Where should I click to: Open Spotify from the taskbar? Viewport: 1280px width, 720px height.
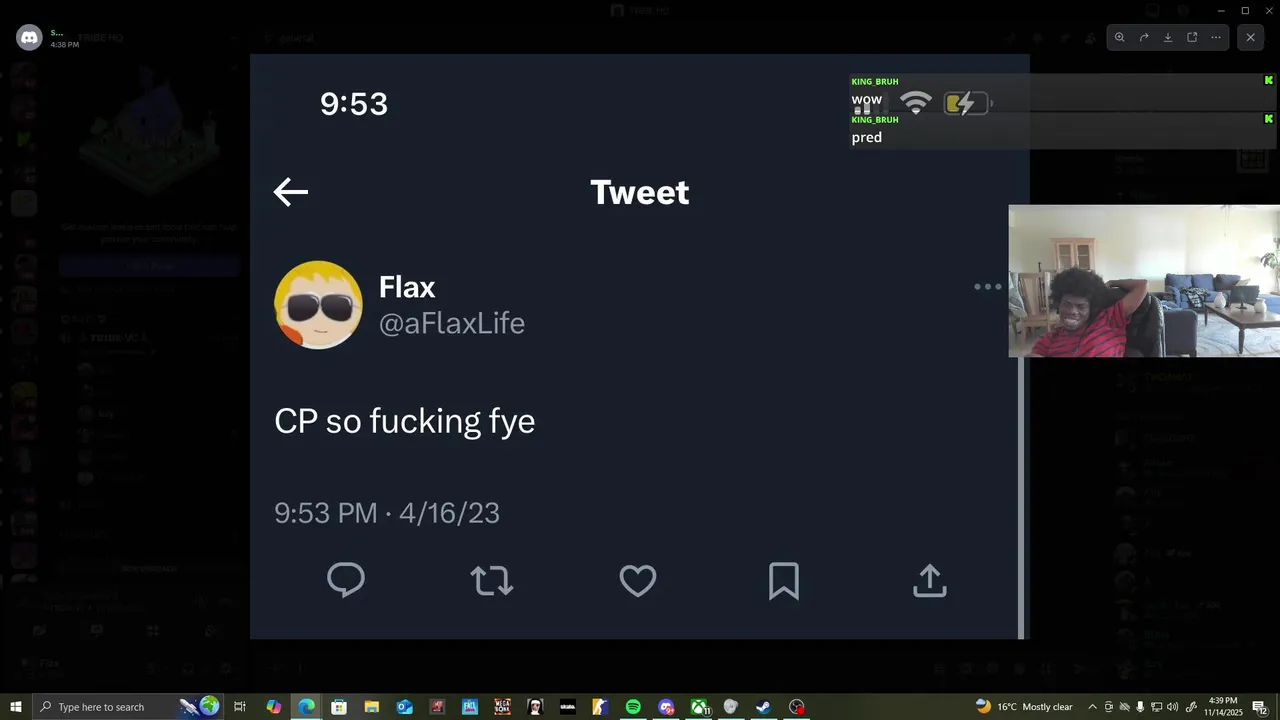click(x=633, y=707)
